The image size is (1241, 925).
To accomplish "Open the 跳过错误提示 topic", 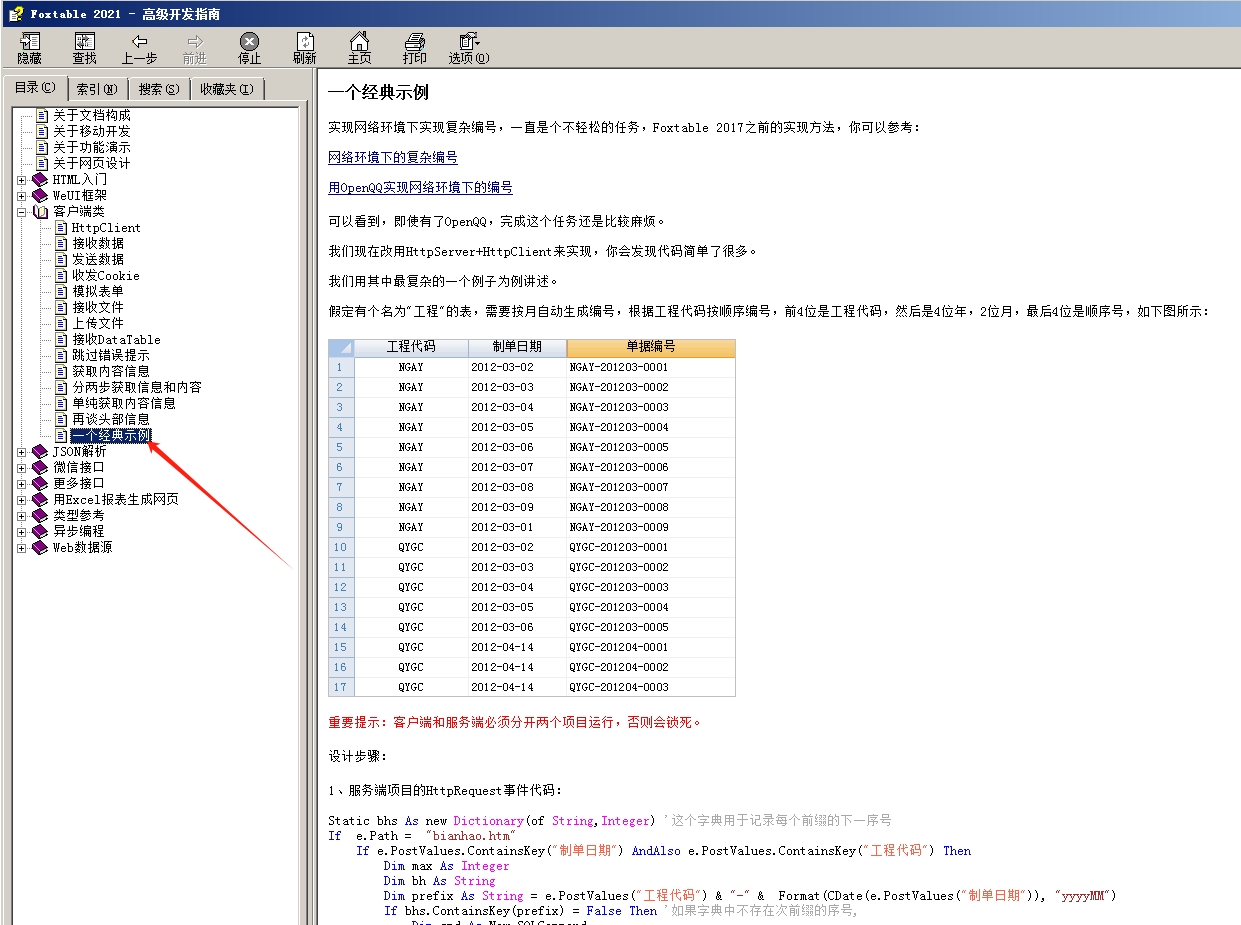I will [x=111, y=356].
